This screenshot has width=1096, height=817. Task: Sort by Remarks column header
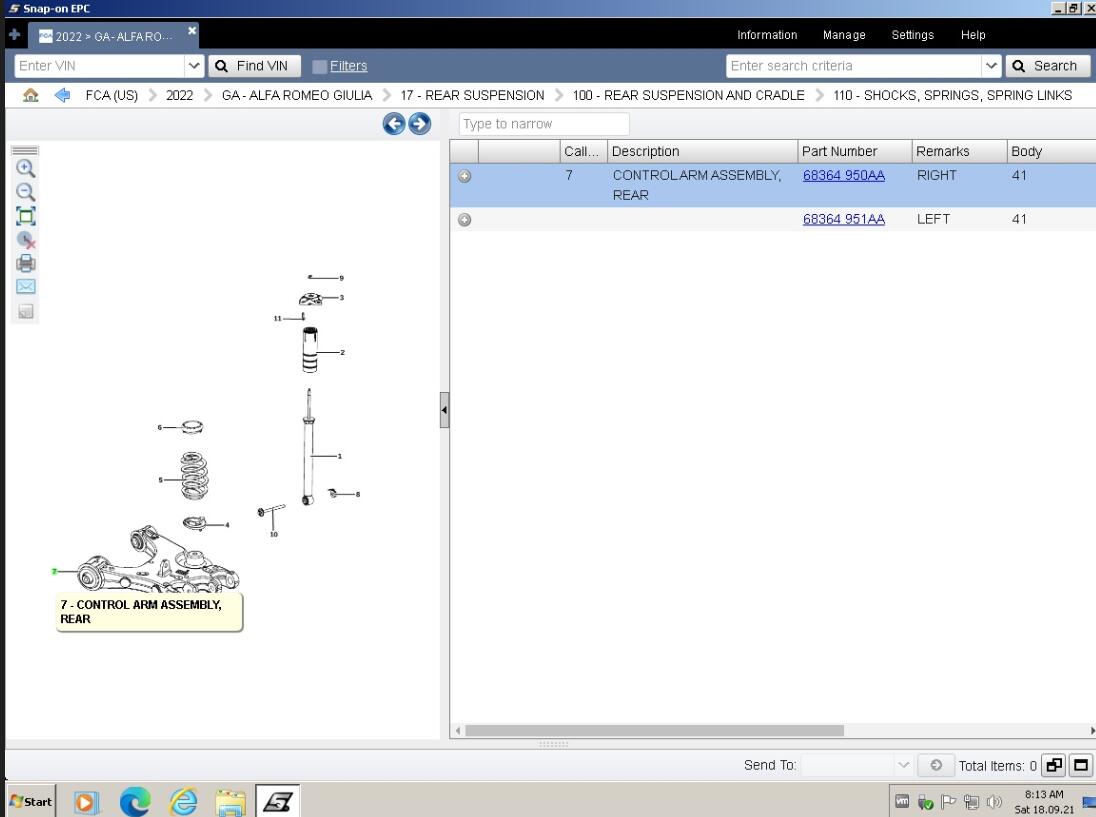pos(959,152)
